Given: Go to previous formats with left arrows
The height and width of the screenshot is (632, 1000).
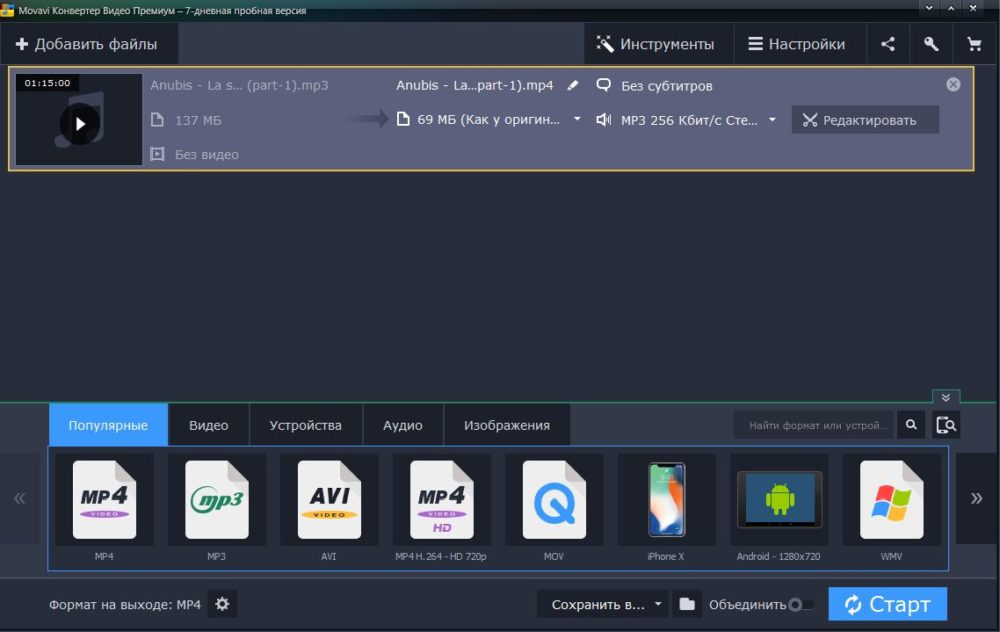Looking at the screenshot, I should (x=20, y=498).
